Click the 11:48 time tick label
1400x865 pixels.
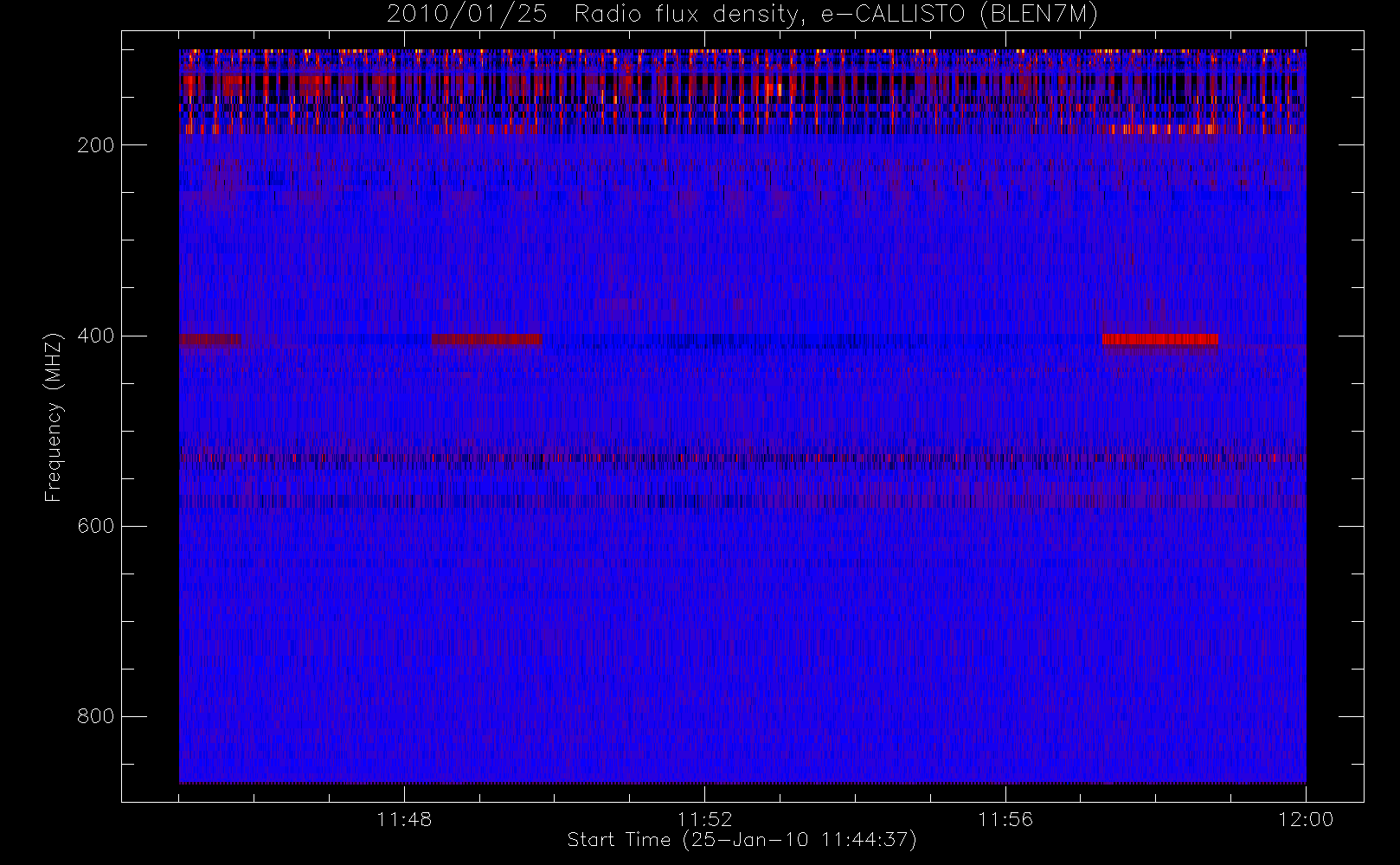(x=404, y=819)
